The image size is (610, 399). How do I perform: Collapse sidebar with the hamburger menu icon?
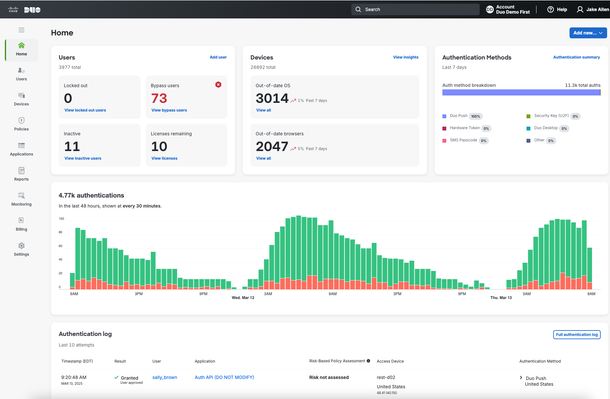21,30
